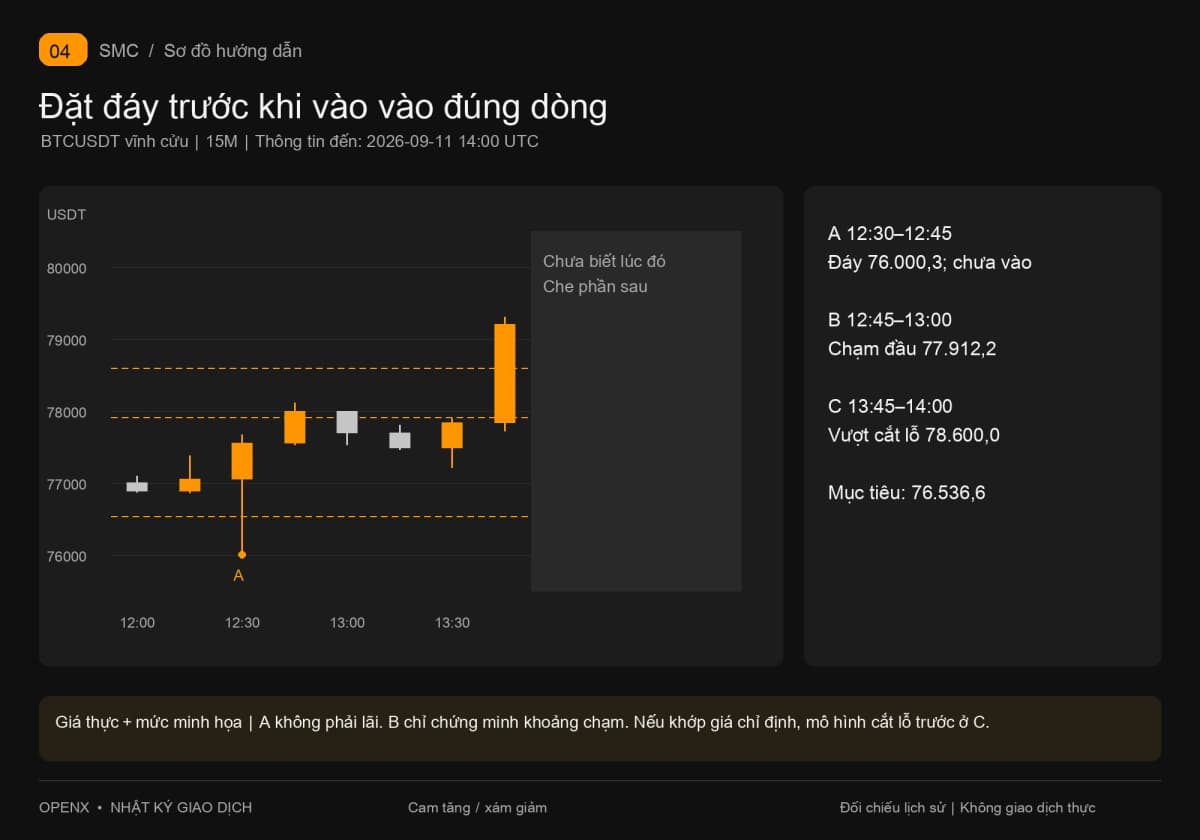Image resolution: width=1200 pixels, height=840 pixels.
Task: Click the 13:30 time axis label
Action: tap(452, 622)
